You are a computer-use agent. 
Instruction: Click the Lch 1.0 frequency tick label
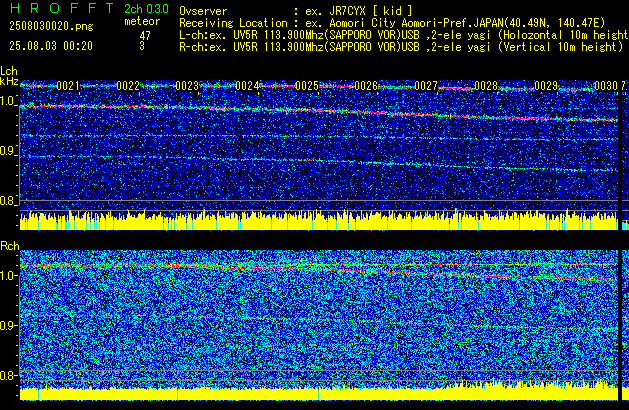tap(8, 101)
